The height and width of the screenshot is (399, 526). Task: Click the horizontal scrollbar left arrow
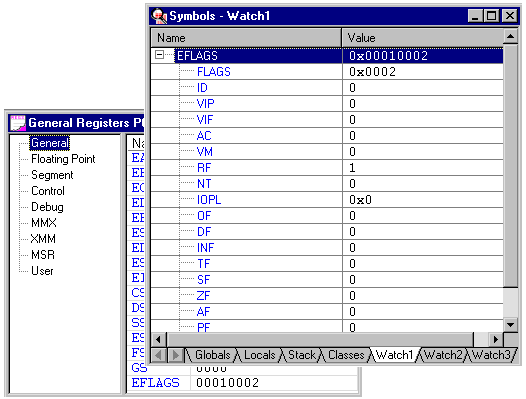pyautogui.click(x=158, y=340)
